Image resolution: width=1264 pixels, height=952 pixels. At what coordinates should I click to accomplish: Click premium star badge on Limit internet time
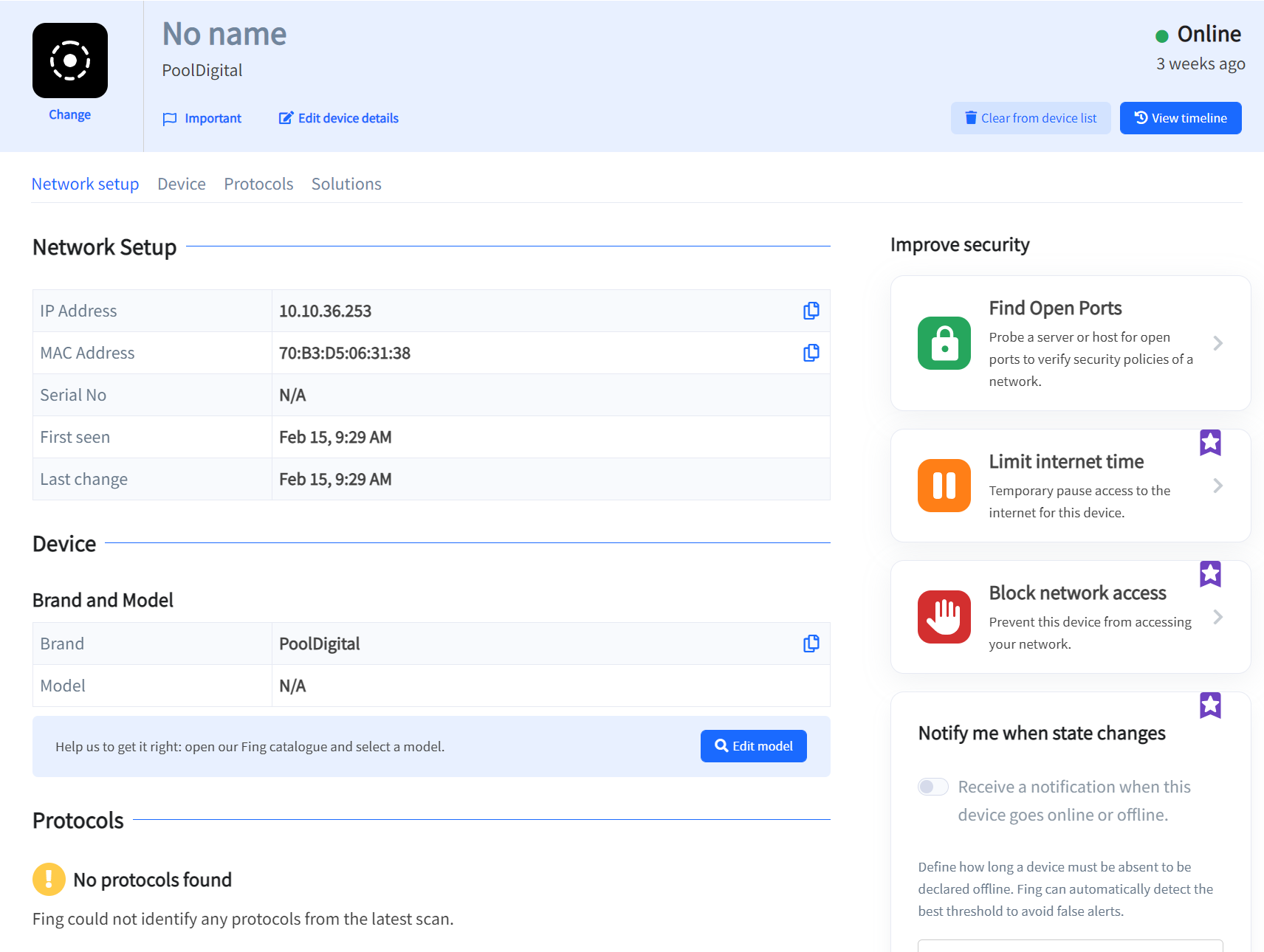point(1210,443)
